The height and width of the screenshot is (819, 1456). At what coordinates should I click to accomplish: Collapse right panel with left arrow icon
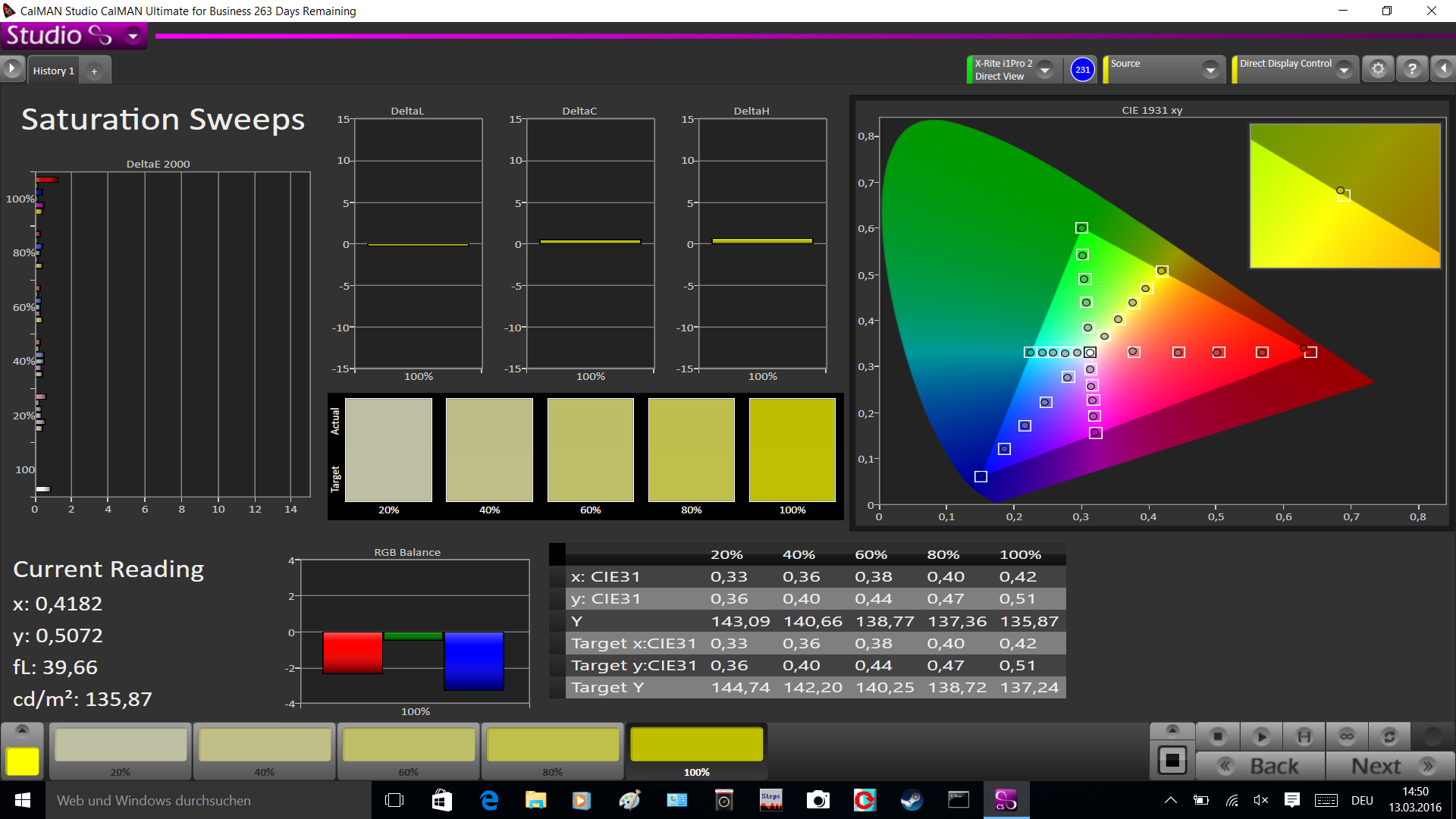click(1443, 69)
